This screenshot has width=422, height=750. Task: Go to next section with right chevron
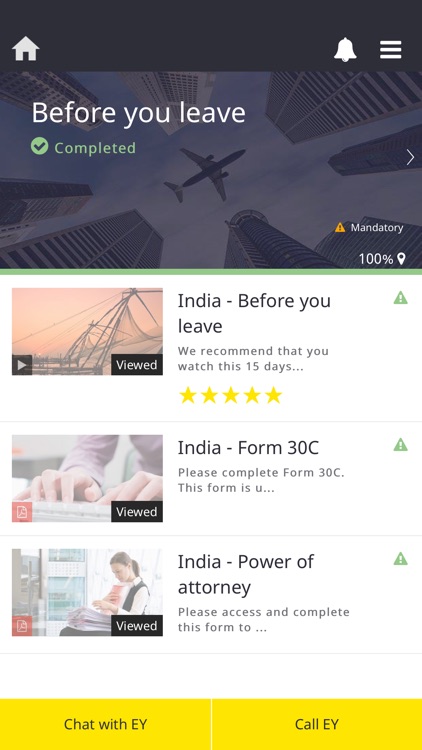410,157
